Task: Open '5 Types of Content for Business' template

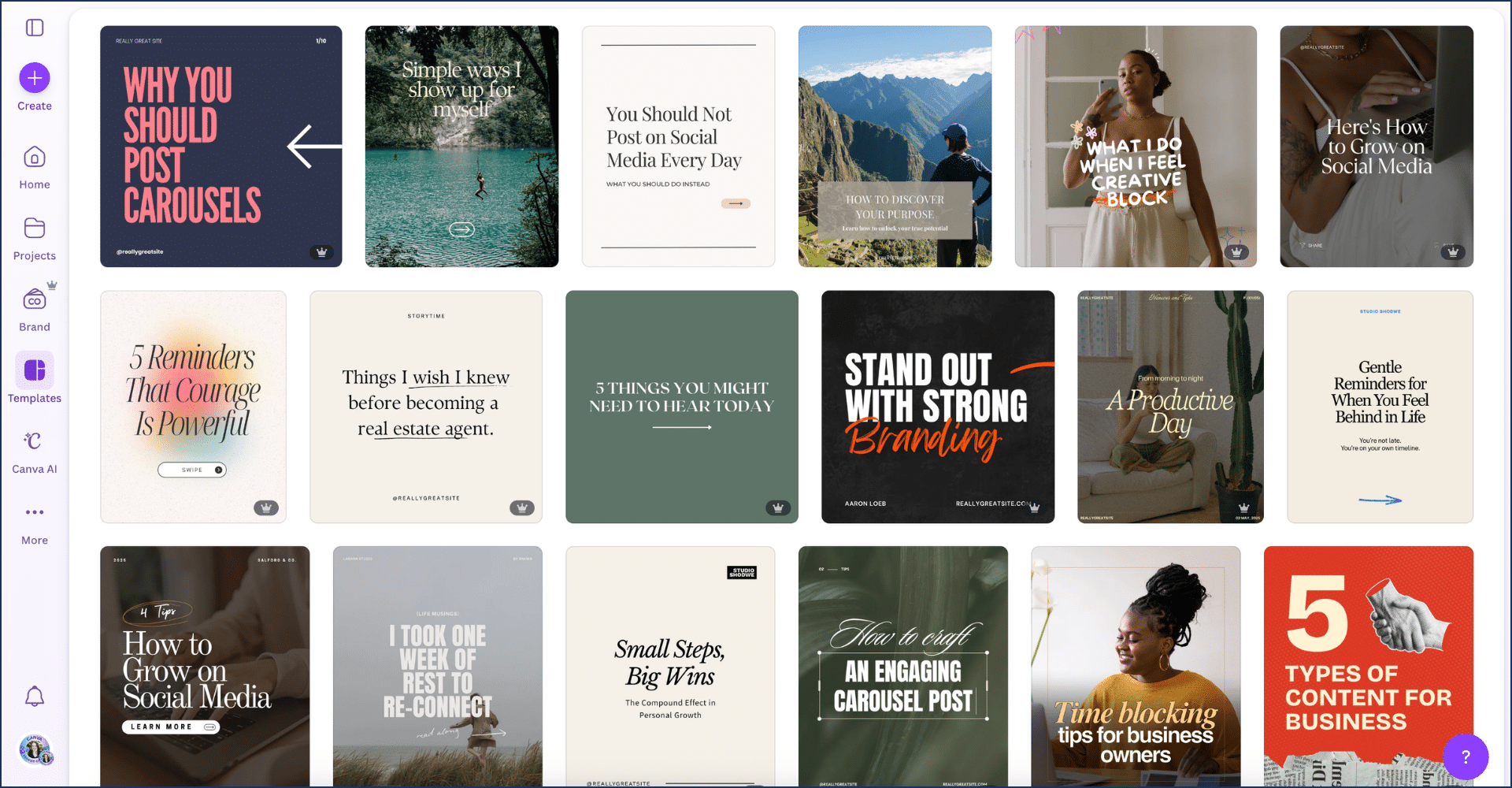Action: pos(1369,666)
